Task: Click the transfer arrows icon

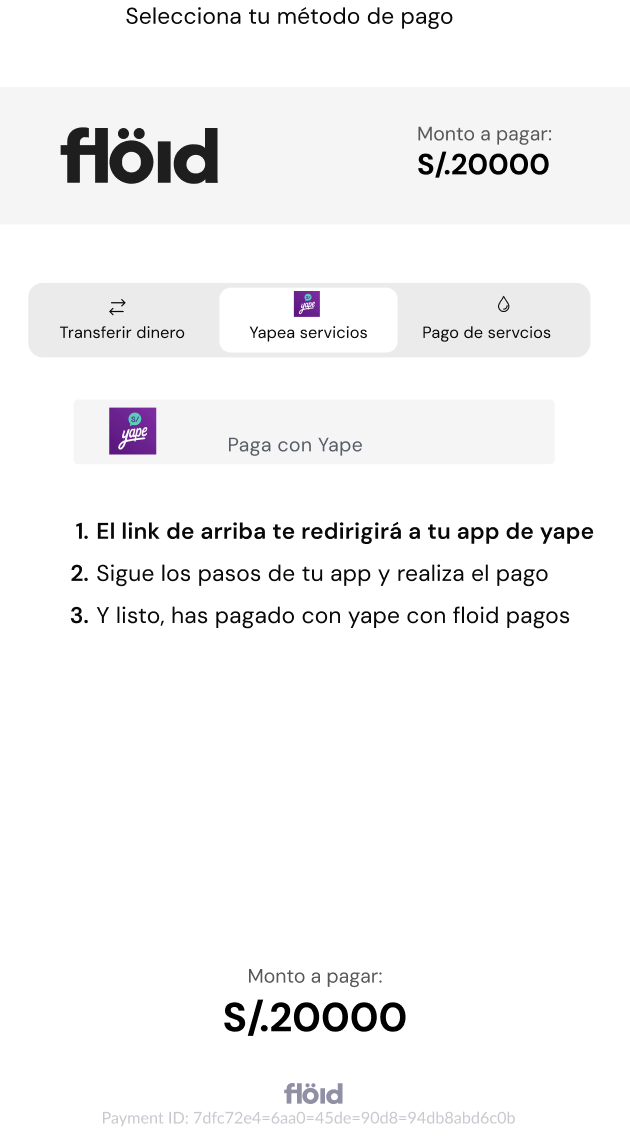Action: pyautogui.click(x=118, y=306)
